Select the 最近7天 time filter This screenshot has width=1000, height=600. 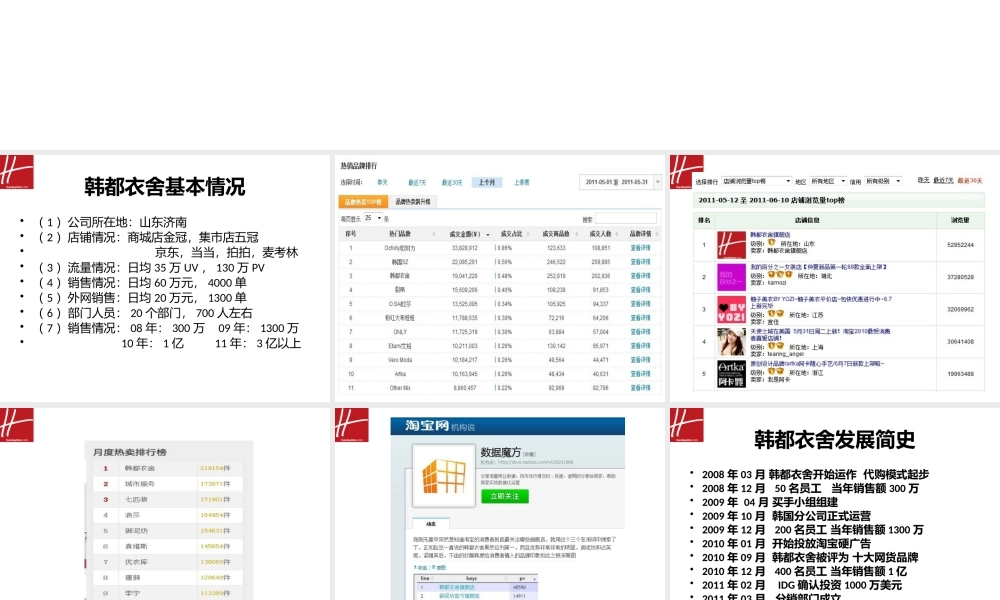pos(417,182)
